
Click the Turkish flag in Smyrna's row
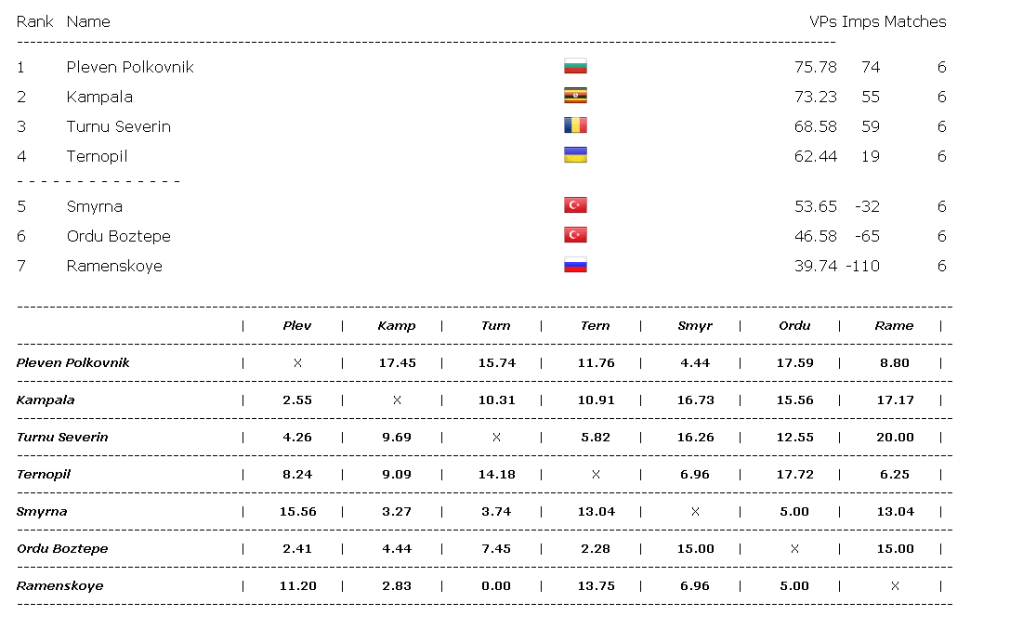coord(575,206)
